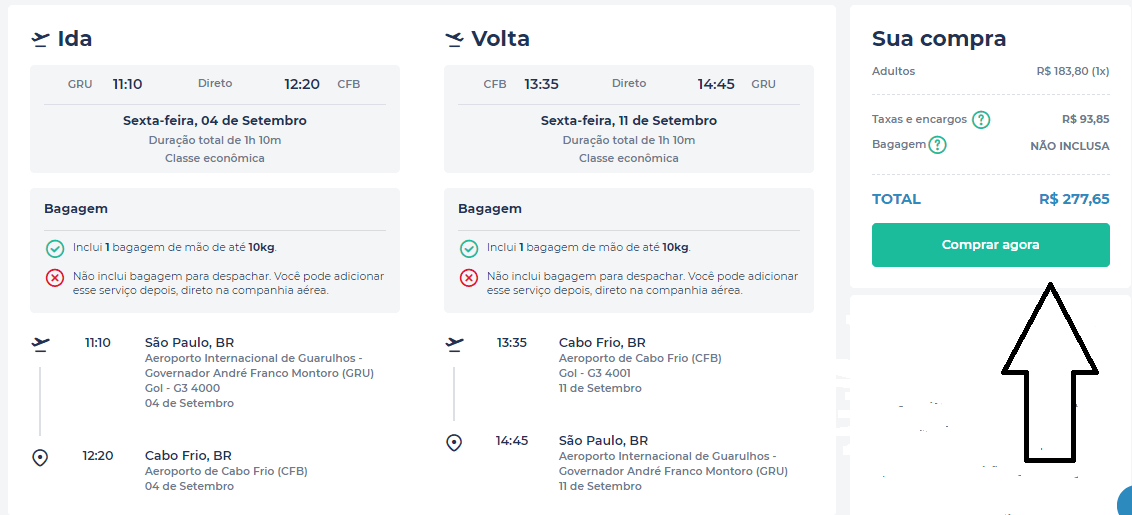Viewport: 1132px width, 515px height.
Task: Click location pin icon beside São Paulo arrival
Action: [x=454, y=442]
